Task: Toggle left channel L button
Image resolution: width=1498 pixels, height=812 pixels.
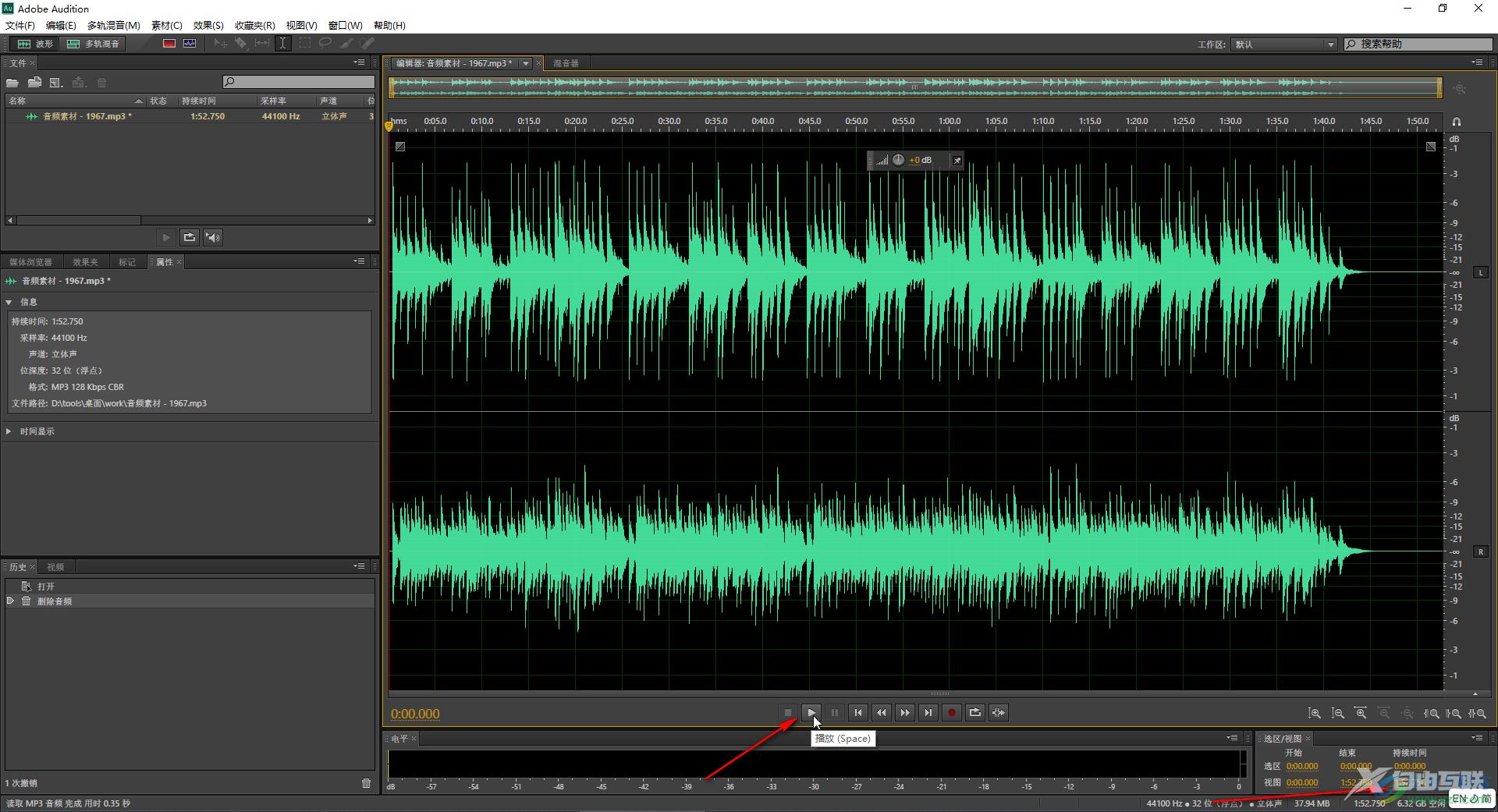Action: click(x=1480, y=272)
